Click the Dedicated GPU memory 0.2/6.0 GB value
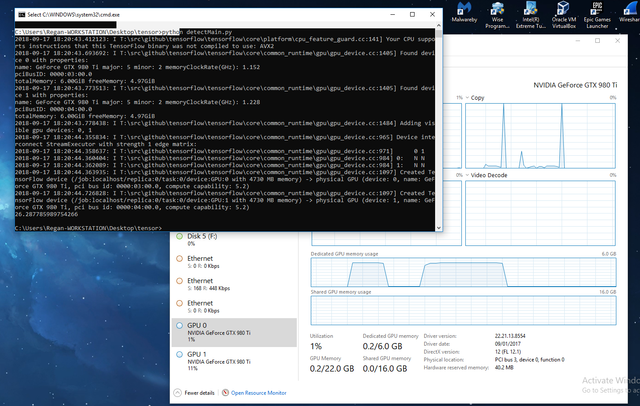The image size is (640, 406). (382, 346)
